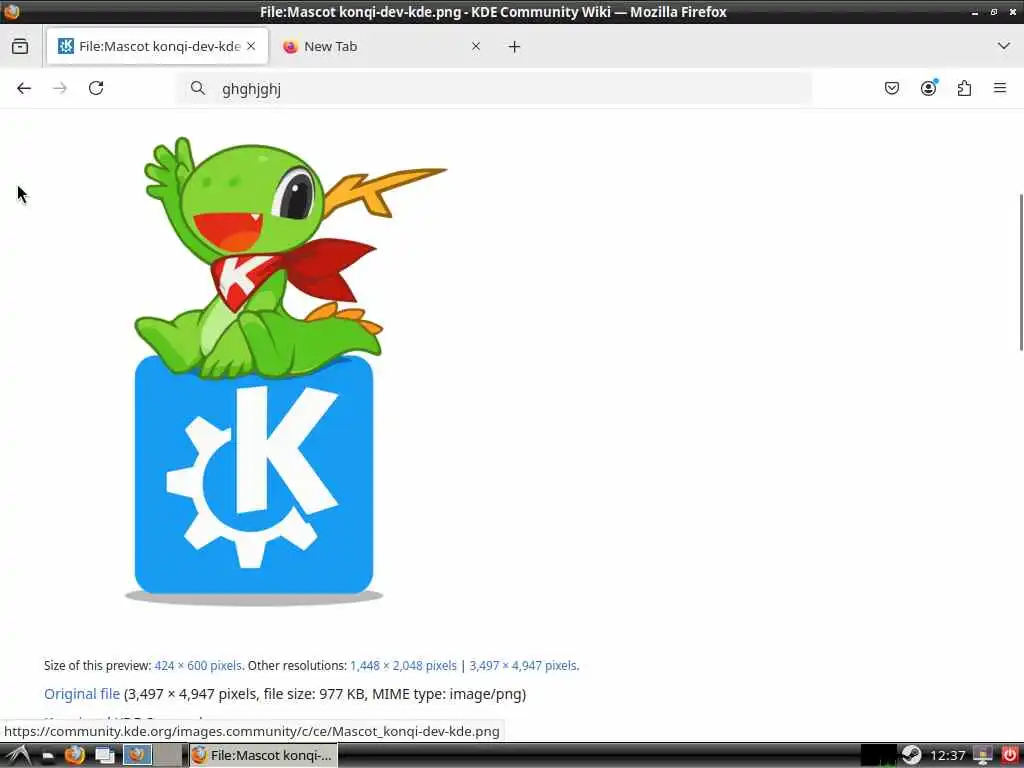
Task: Close the File:Mascot konqi-dev-kde tab
Action: tap(251, 46)
